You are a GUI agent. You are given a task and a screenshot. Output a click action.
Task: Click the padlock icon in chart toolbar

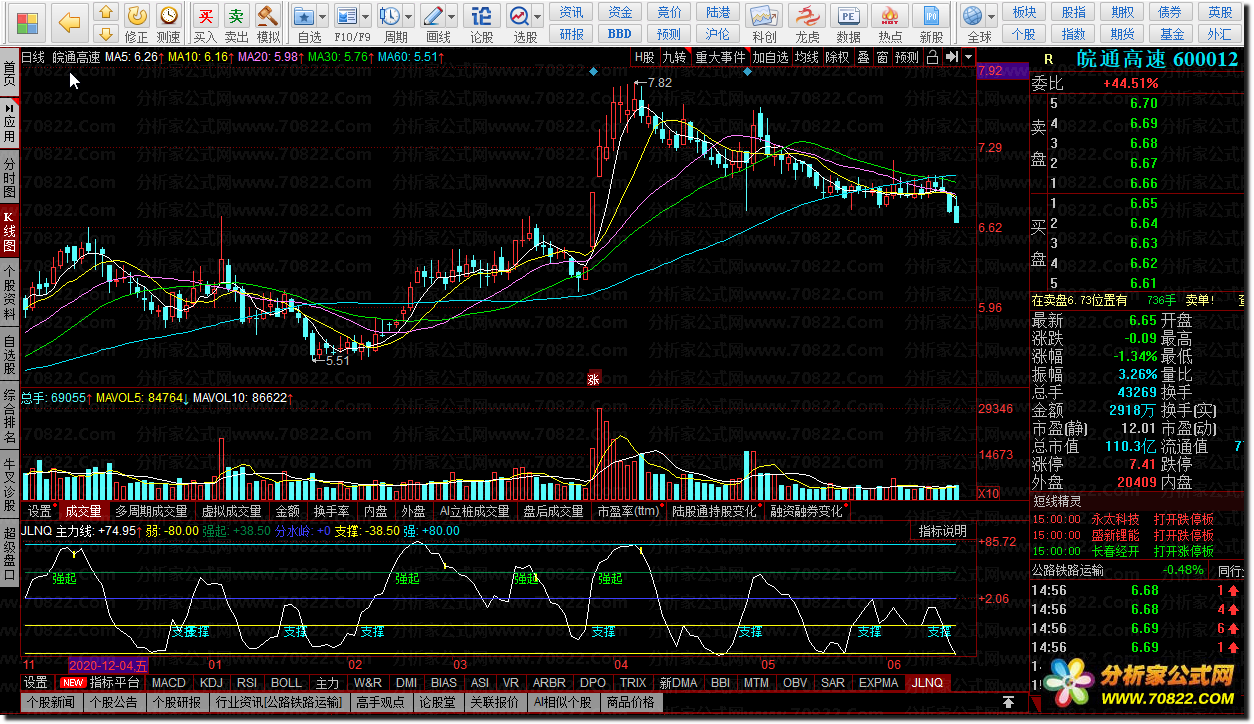[x=932, y=57]
